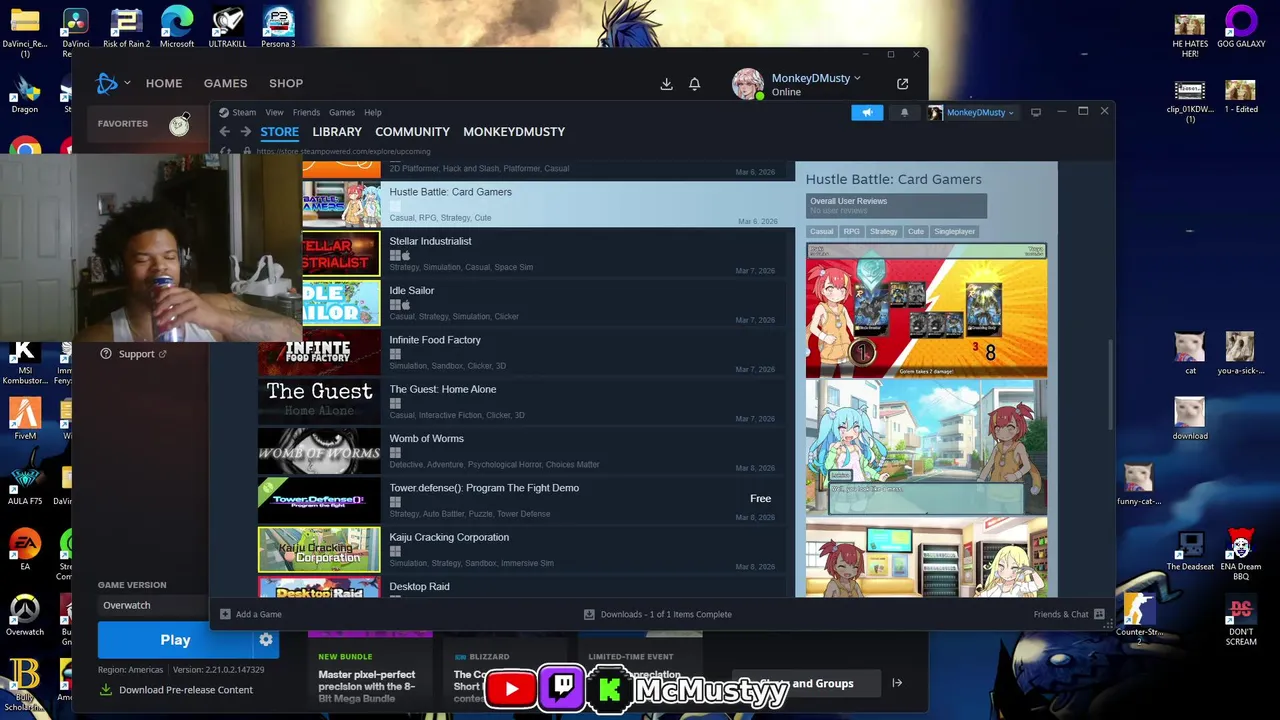The height and width of the screenshot is (720, 1280).
Task: Open the View menu in Steam
Action: pyautogui.click(x=274, y=112)
